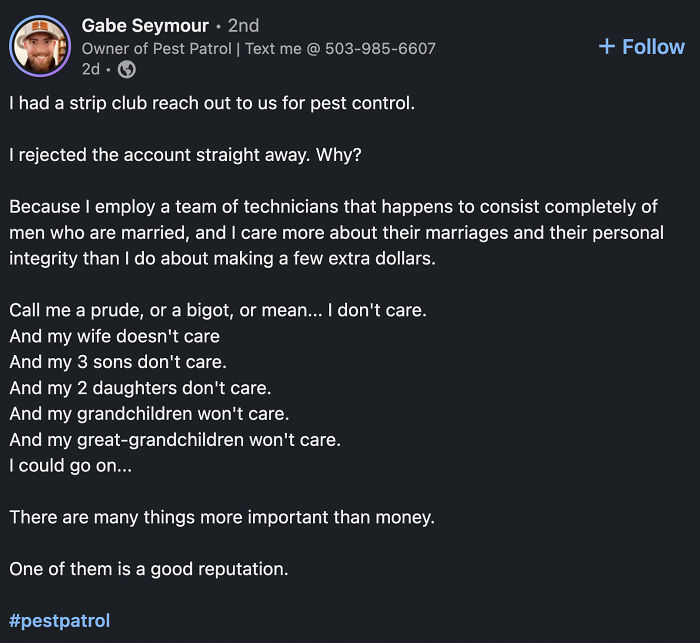The image size is (700, 643).
Task: Click the globe public visibility icon
Action: point(126,69)
